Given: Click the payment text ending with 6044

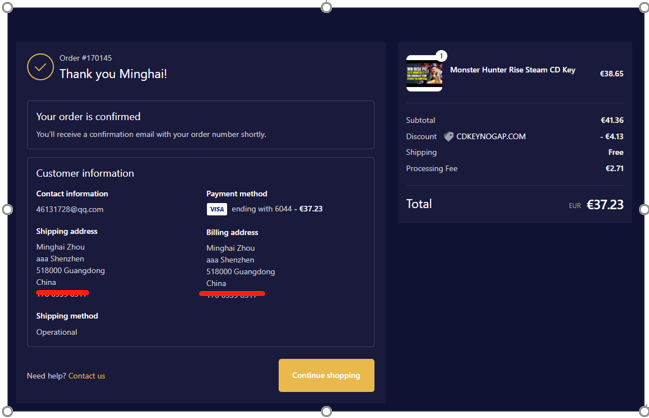Looking at the screenshot, I should (x=262, y=209).
